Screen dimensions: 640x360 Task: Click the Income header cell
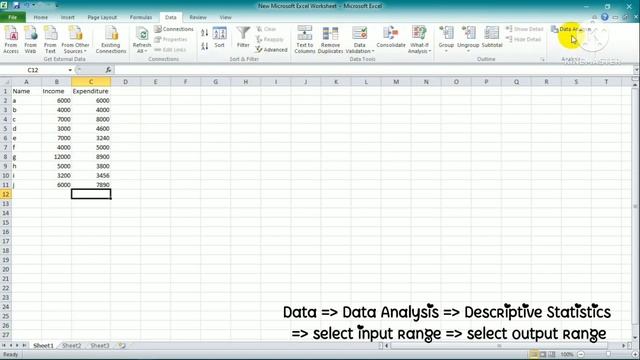(x=56, y=91)
